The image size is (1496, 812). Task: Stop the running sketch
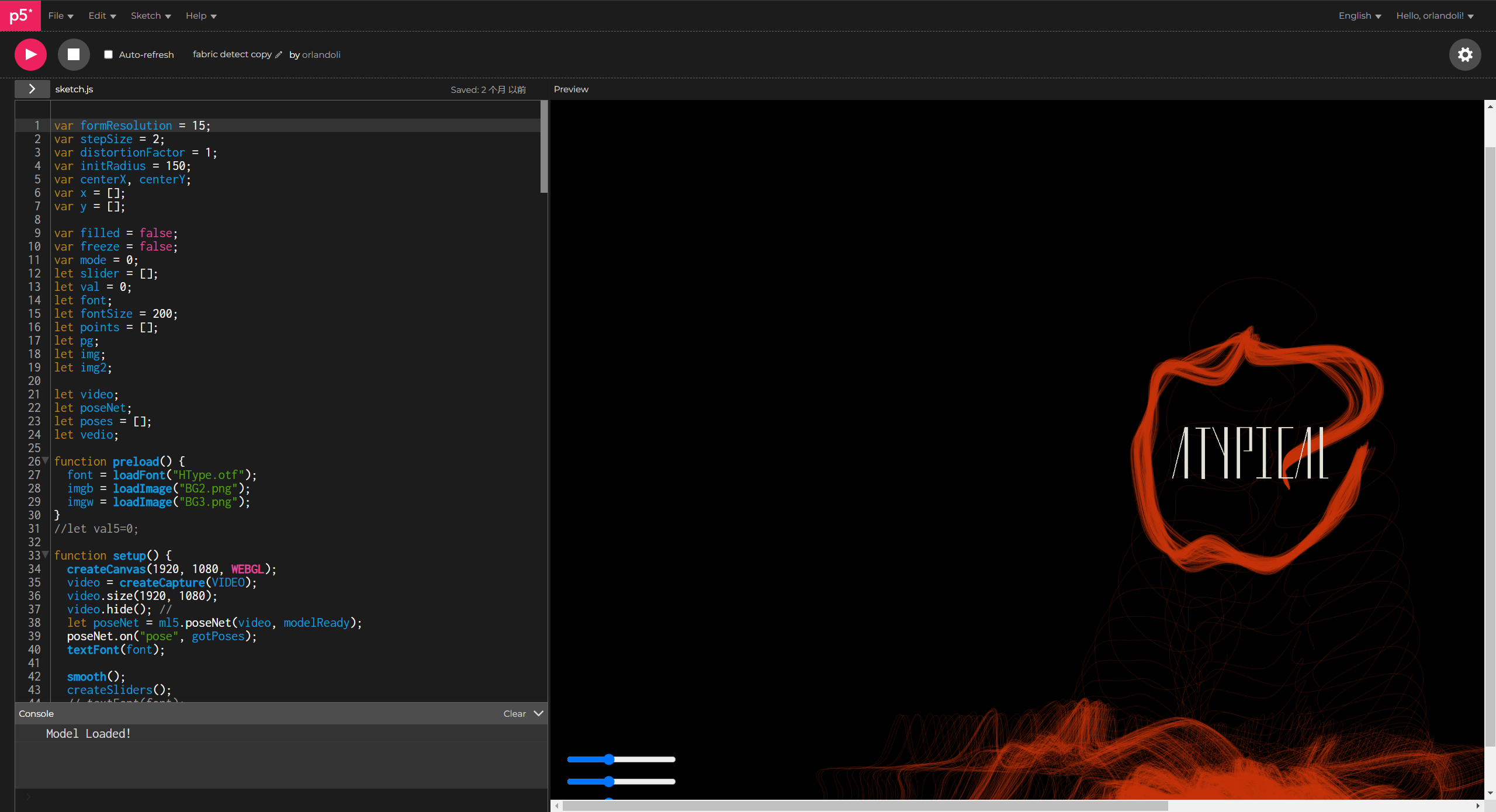(x=74, y=54)
